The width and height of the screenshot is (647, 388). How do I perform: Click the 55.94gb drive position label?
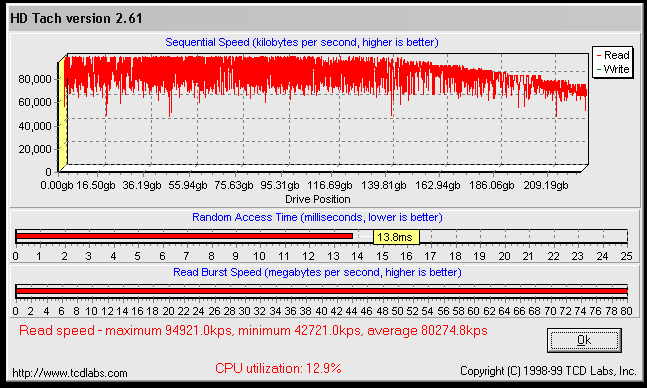pos(187,185)
